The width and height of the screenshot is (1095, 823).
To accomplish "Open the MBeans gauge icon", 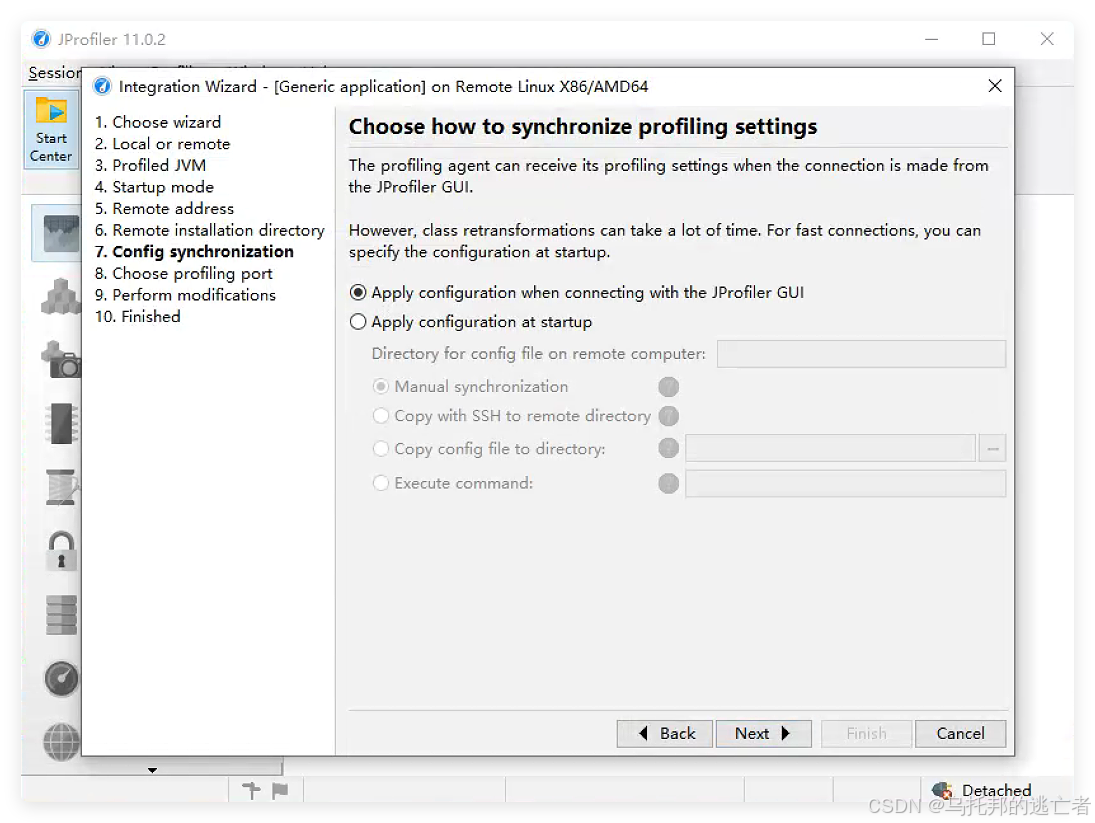I will click(61, 679).
